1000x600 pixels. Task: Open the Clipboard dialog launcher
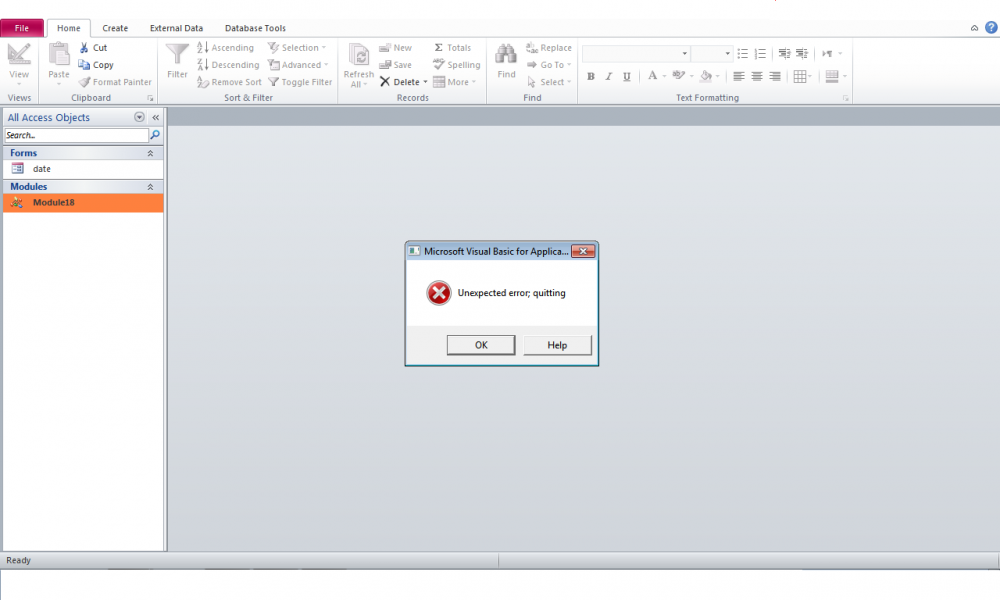click(x=151, y=98)
